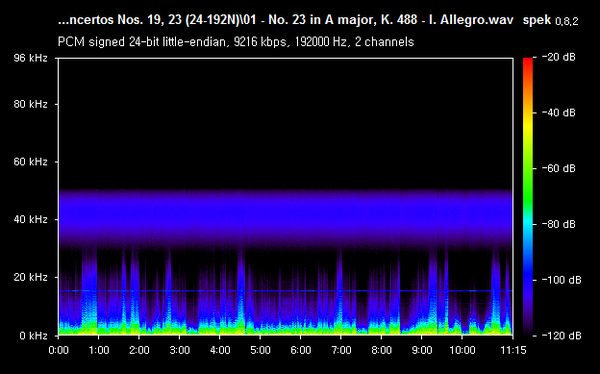Click the '9:00' time axis label
600x374 pixels.
[422, 350]
